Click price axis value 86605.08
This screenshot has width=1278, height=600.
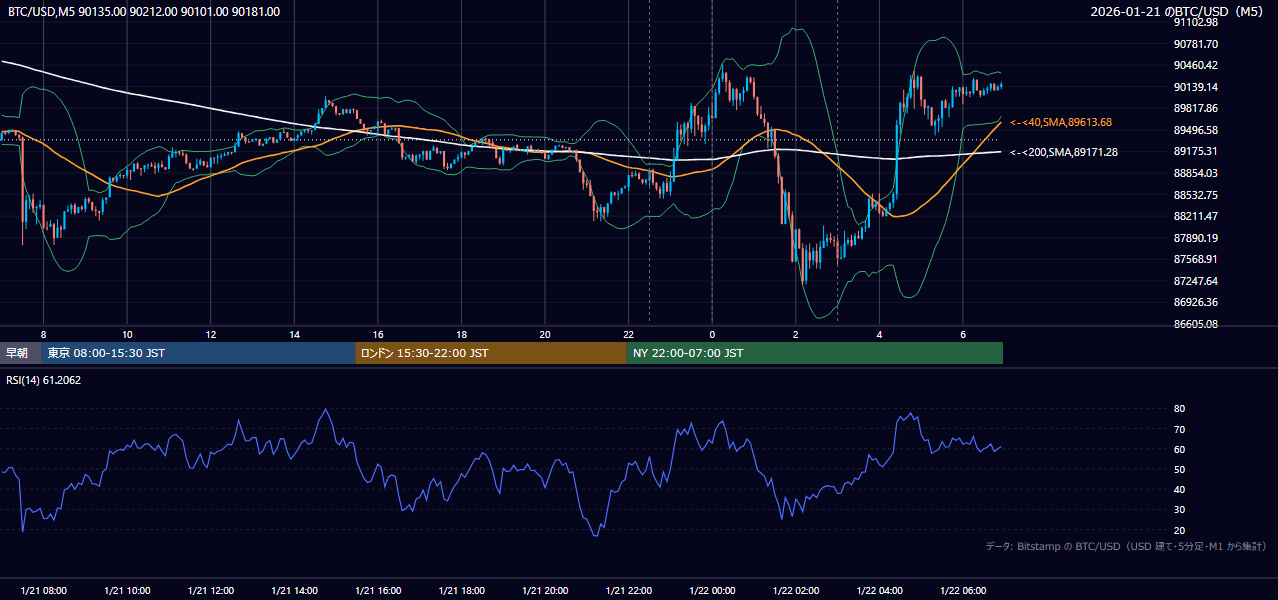1196,324
